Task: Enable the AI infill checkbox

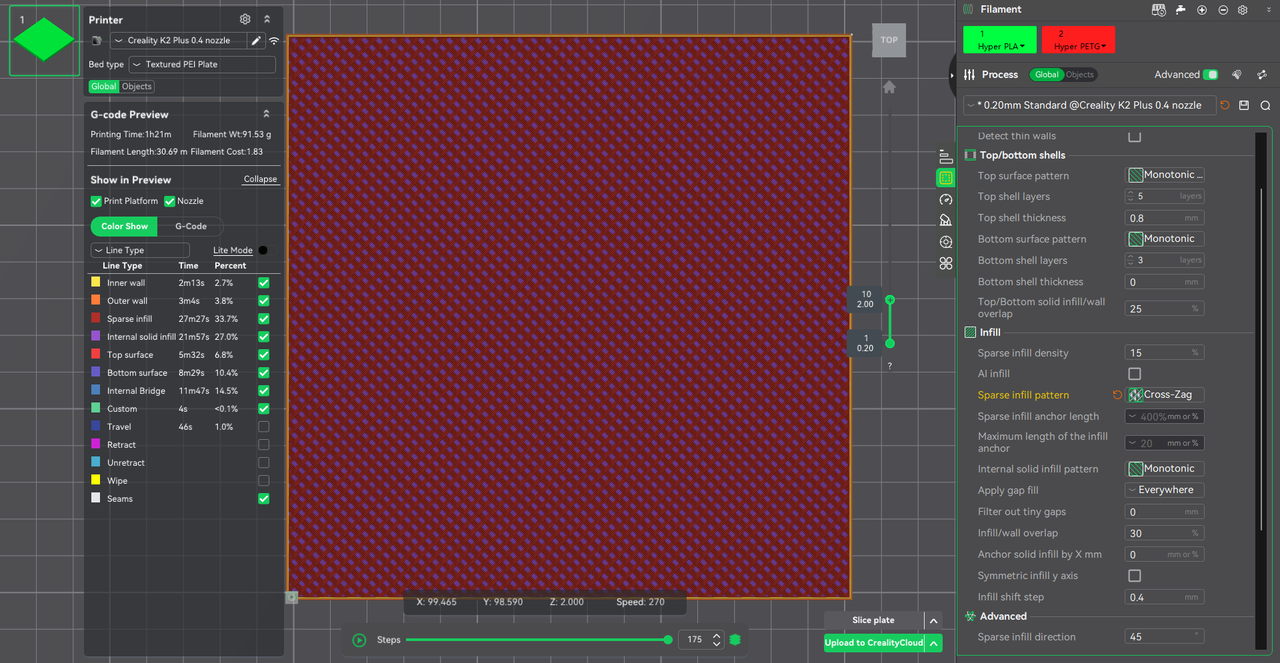Action: tap(1134, 374)
